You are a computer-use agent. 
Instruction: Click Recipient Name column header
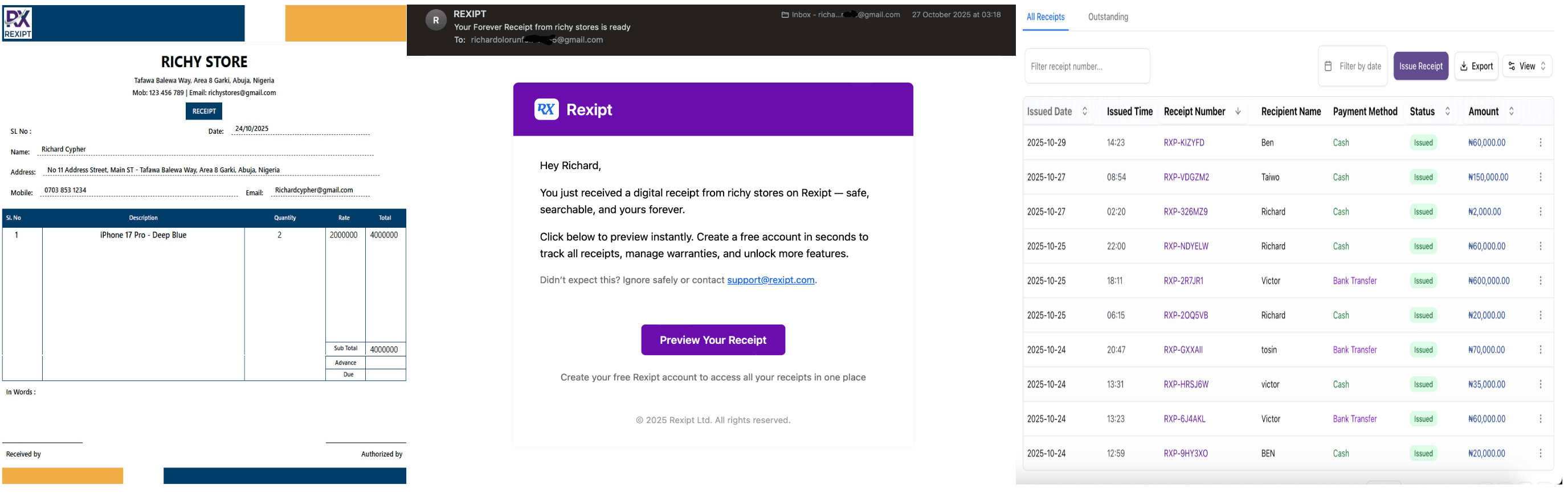pos(1291,112)
